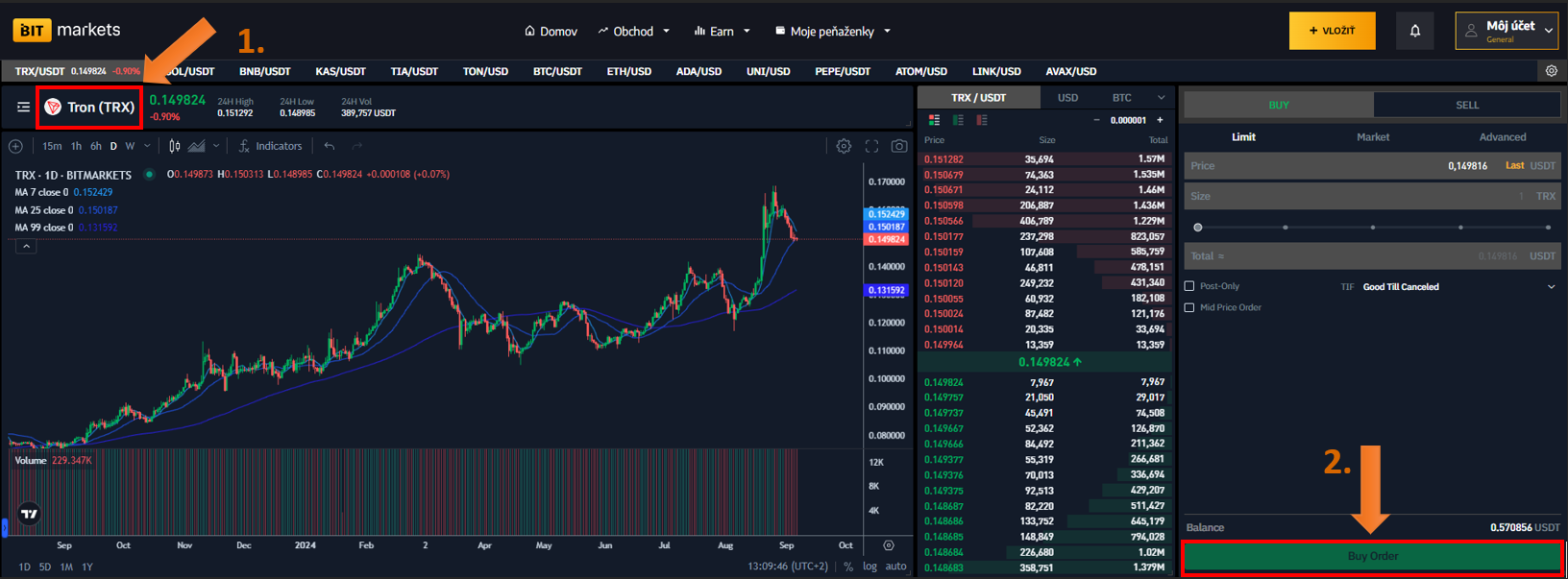Add a chart compare symbol with plus icon
Screen dimensions: 1568x579
15,146
